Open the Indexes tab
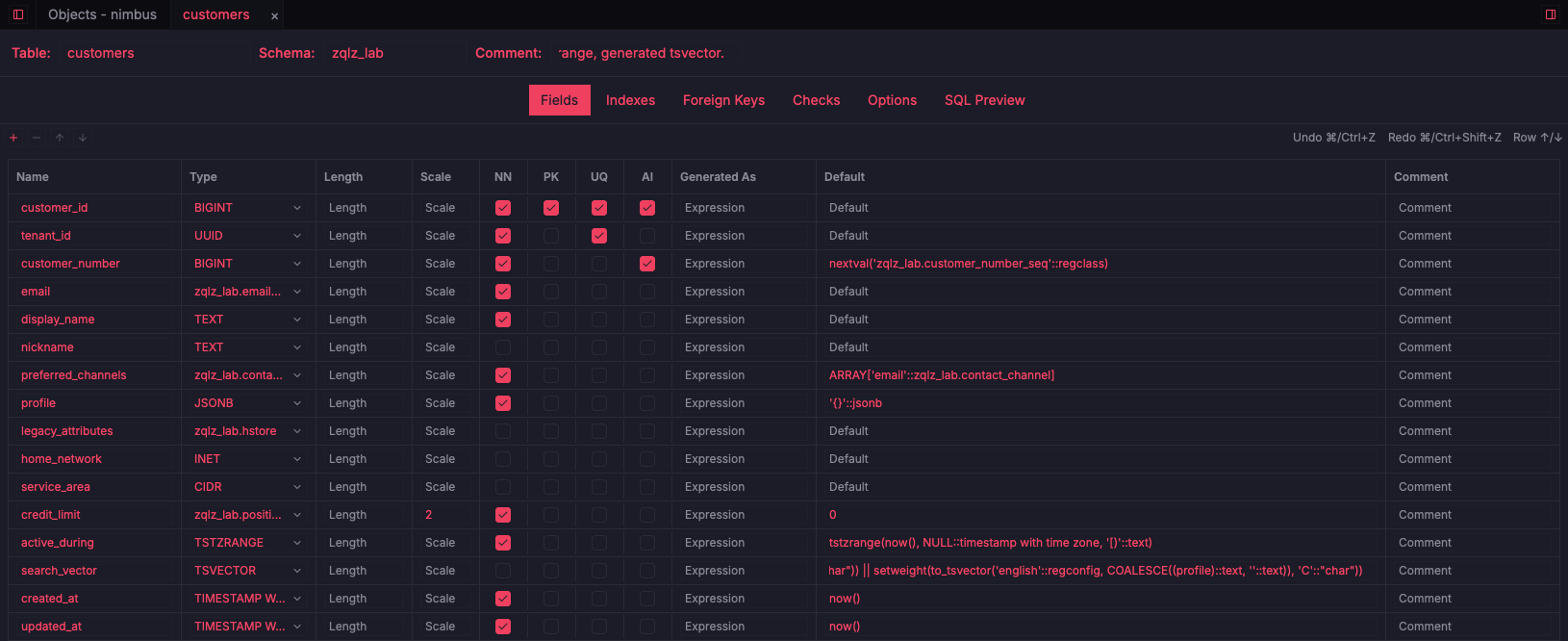Viewport: 1568px width, 641px height. tap(631, 100)
